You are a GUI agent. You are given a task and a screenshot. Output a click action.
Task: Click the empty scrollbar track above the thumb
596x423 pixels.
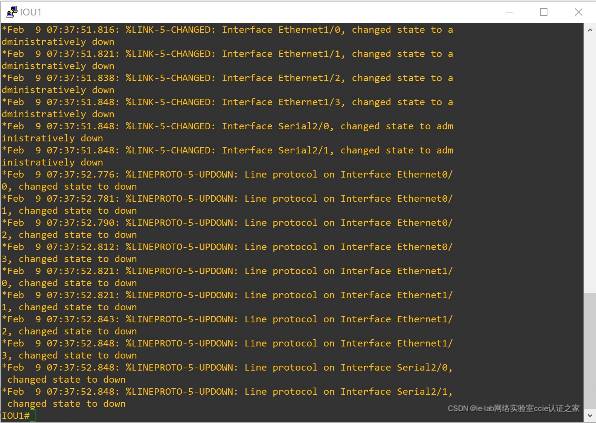(x=590, y=163)
